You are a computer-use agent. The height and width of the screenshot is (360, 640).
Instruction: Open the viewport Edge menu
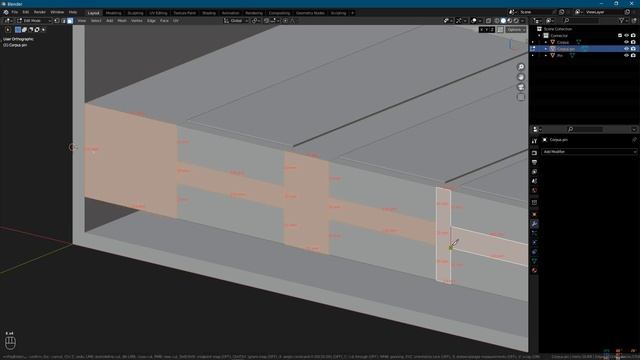click(151, 20)
